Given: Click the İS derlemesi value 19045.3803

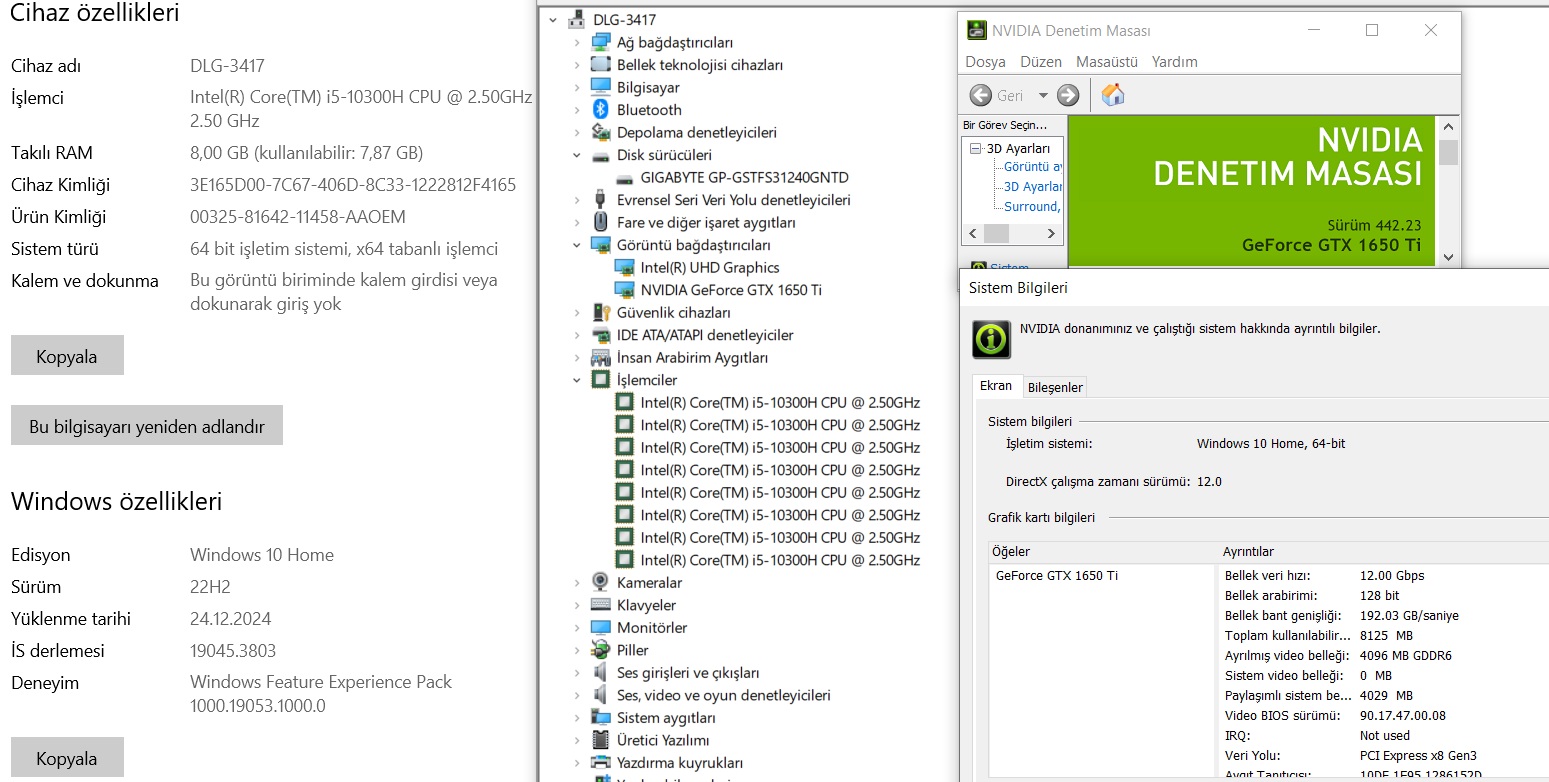Looking at the screenshot, I should coord(233,651).
